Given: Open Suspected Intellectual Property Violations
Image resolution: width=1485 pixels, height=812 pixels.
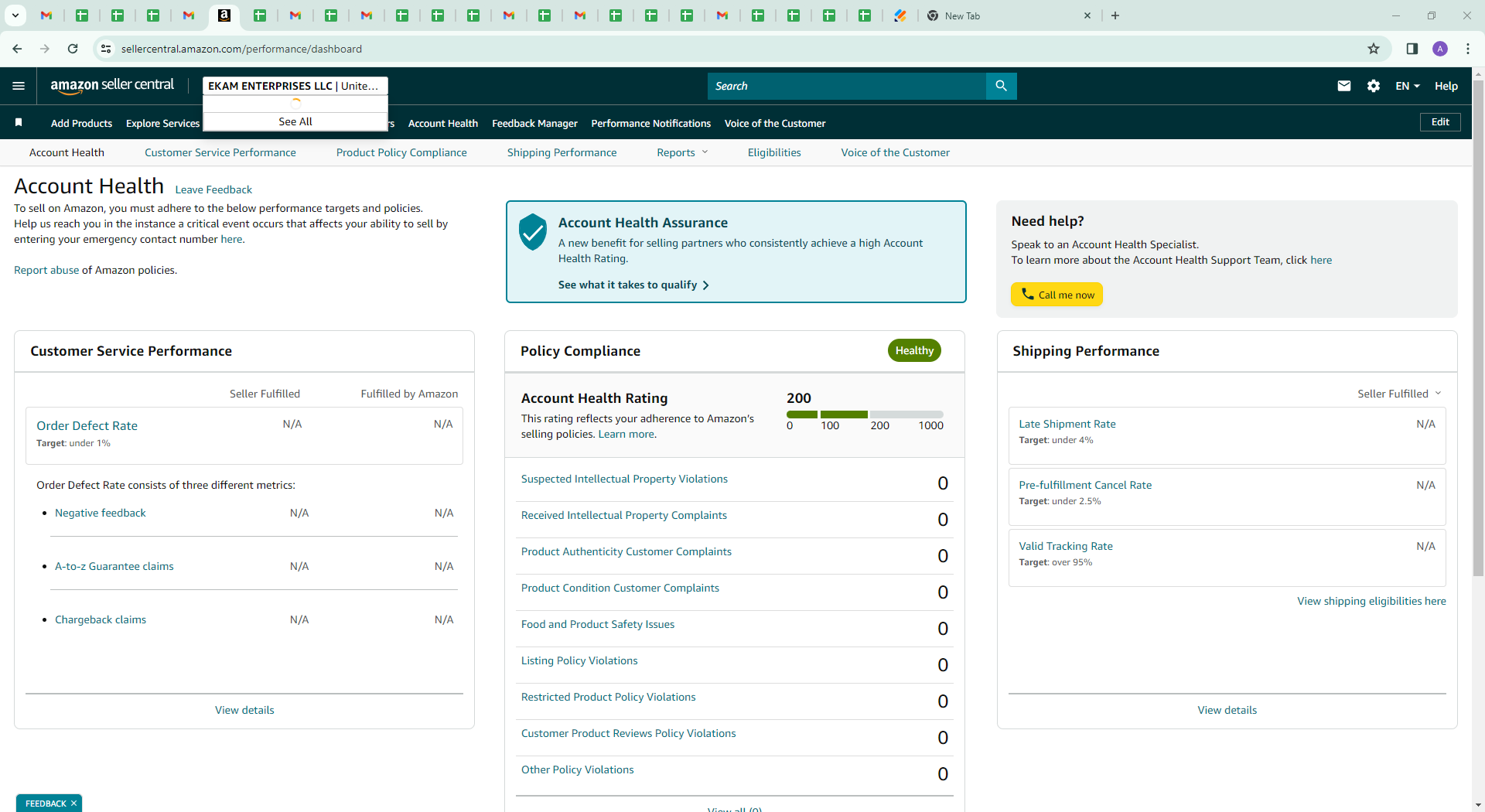Looking at the screenshot, I should 624,479.
